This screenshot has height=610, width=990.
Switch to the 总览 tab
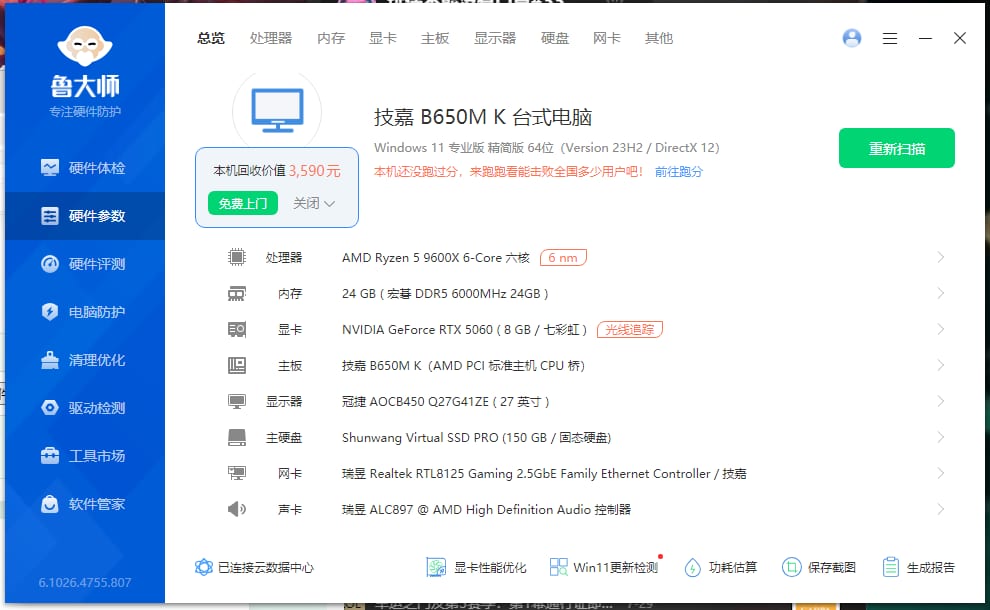(211, 39)
